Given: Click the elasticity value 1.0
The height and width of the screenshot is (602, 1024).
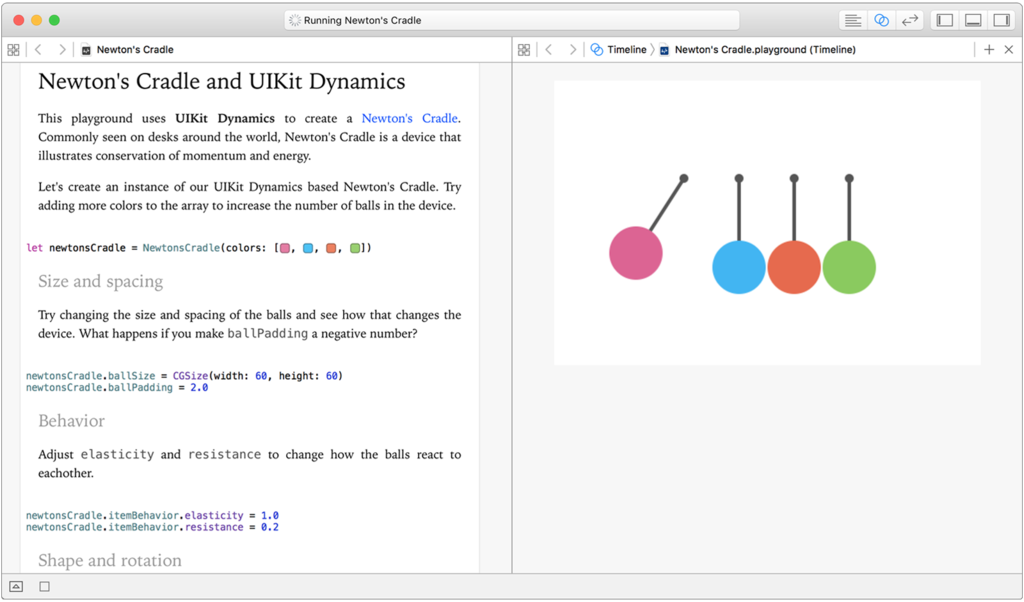Looking at the screenshot, I should point(270,516).
